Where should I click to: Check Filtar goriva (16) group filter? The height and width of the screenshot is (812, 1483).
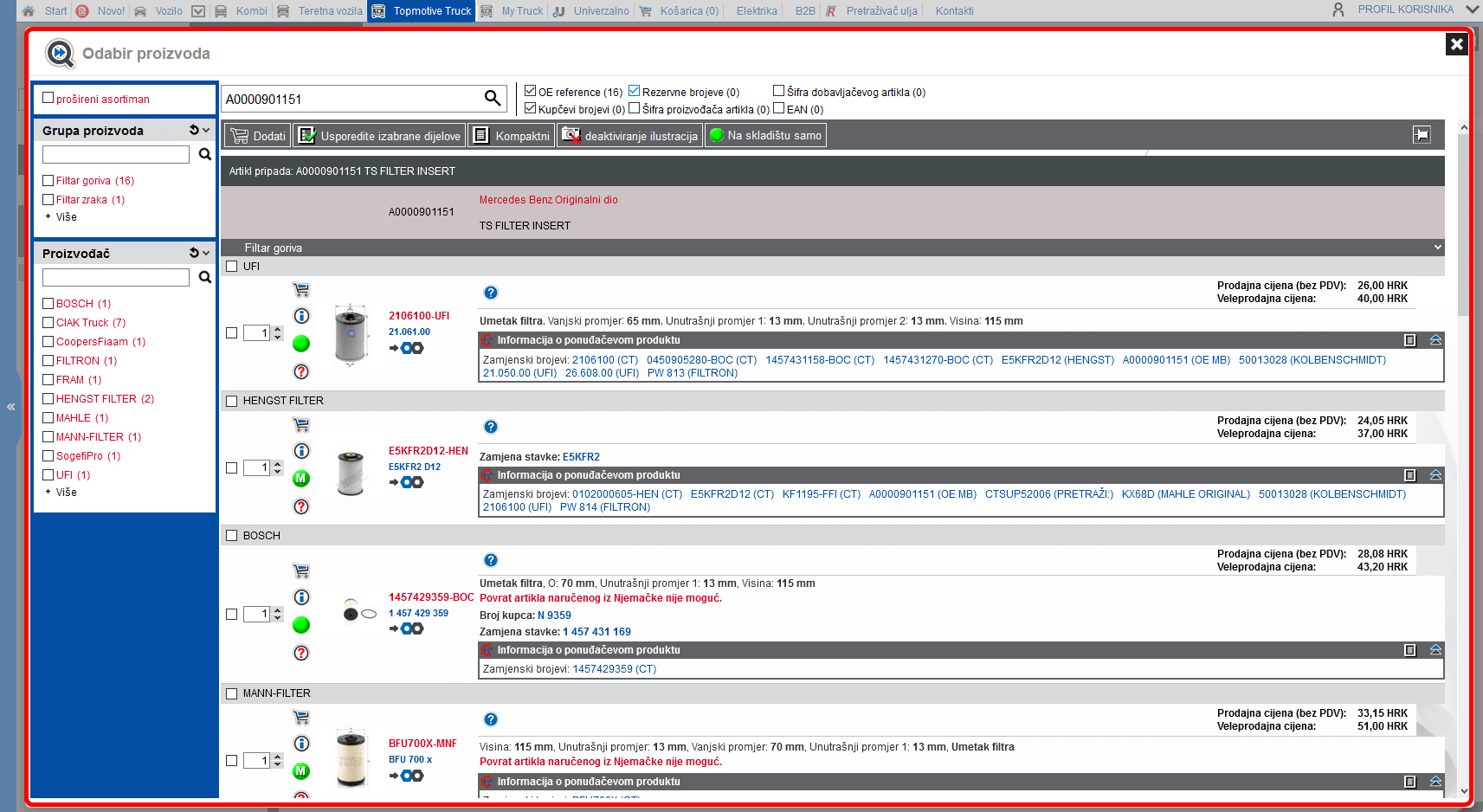click(48, 181)
